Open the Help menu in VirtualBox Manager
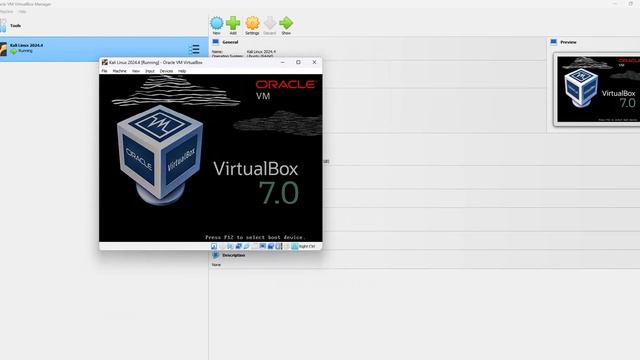Image resolution: width=640 pixels, height=360 pixels. [x=22, y=11]
